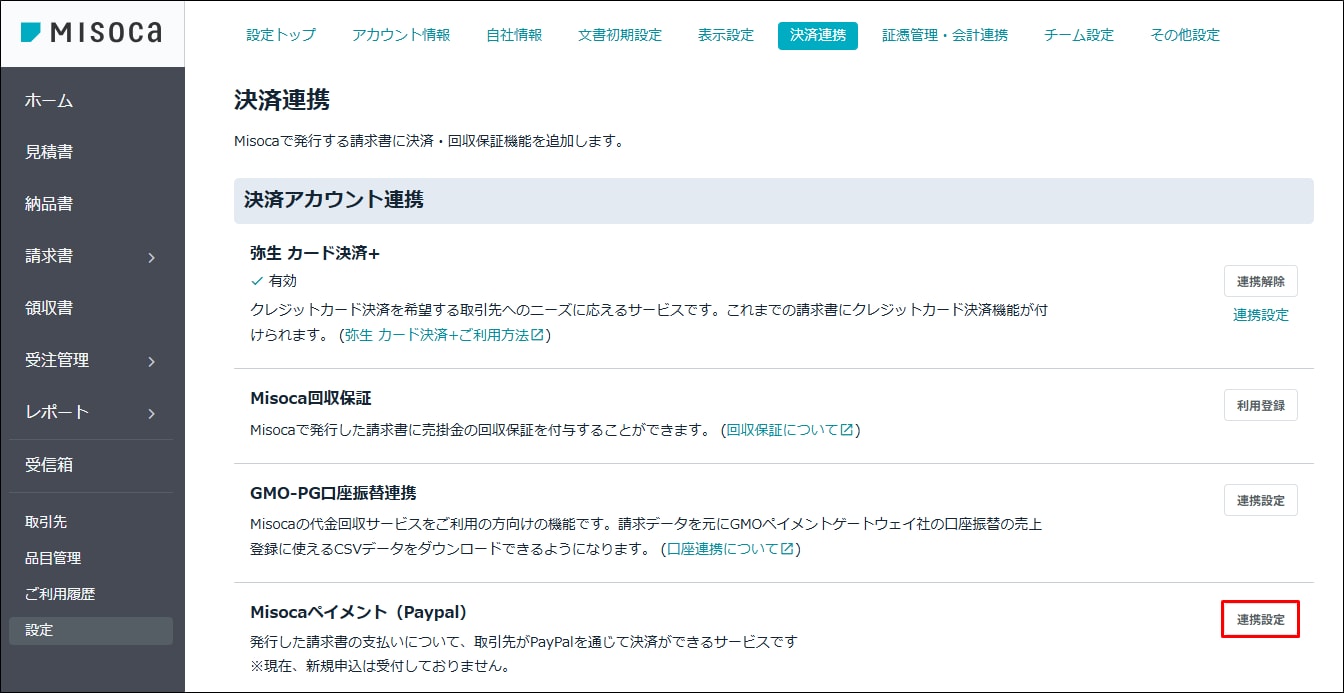Open the 自社情報 tab
Screen dimensions: 1344x693
tap(514, 35)
